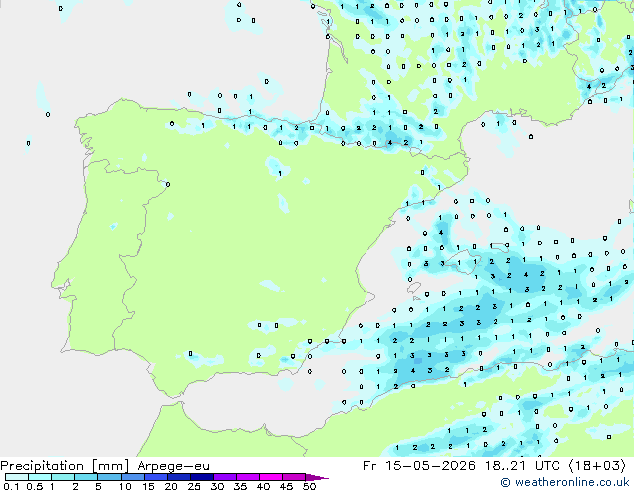634x490 pixels.
Task: Click the 30–35 mm purple legend swatch
Action: click(x=225, y=477)
